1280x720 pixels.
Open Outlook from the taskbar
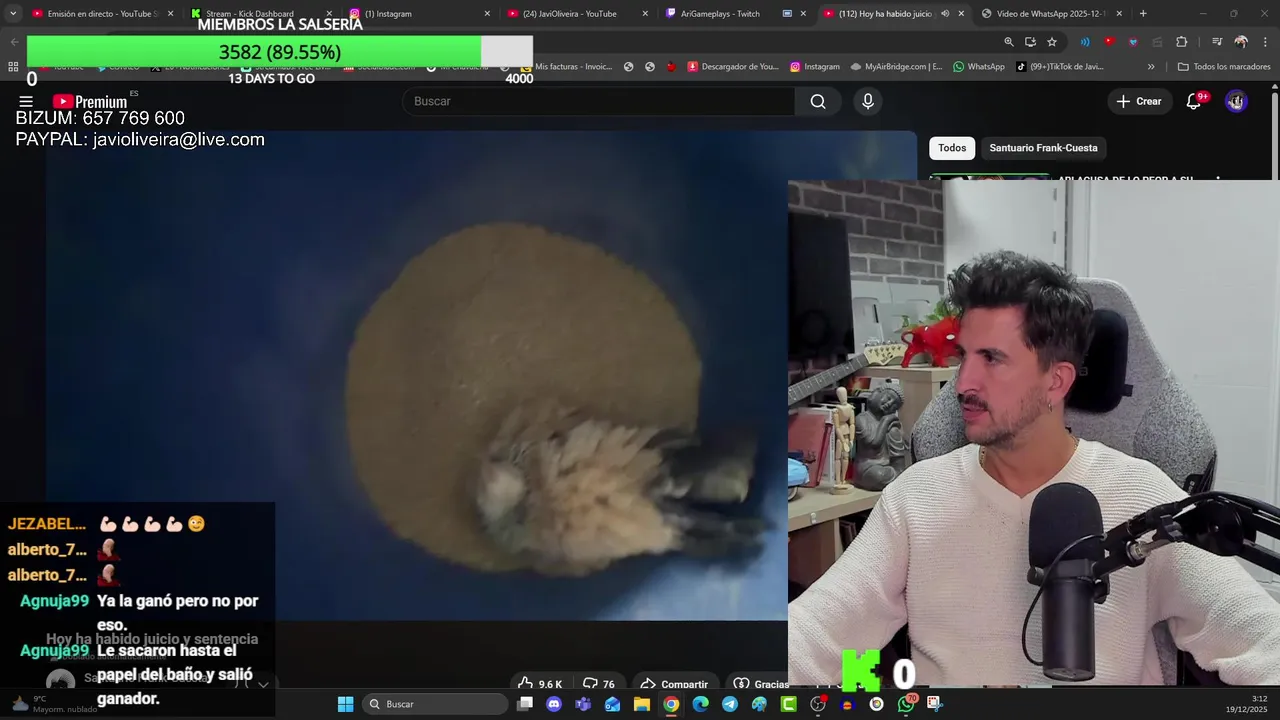click(612, 704)
